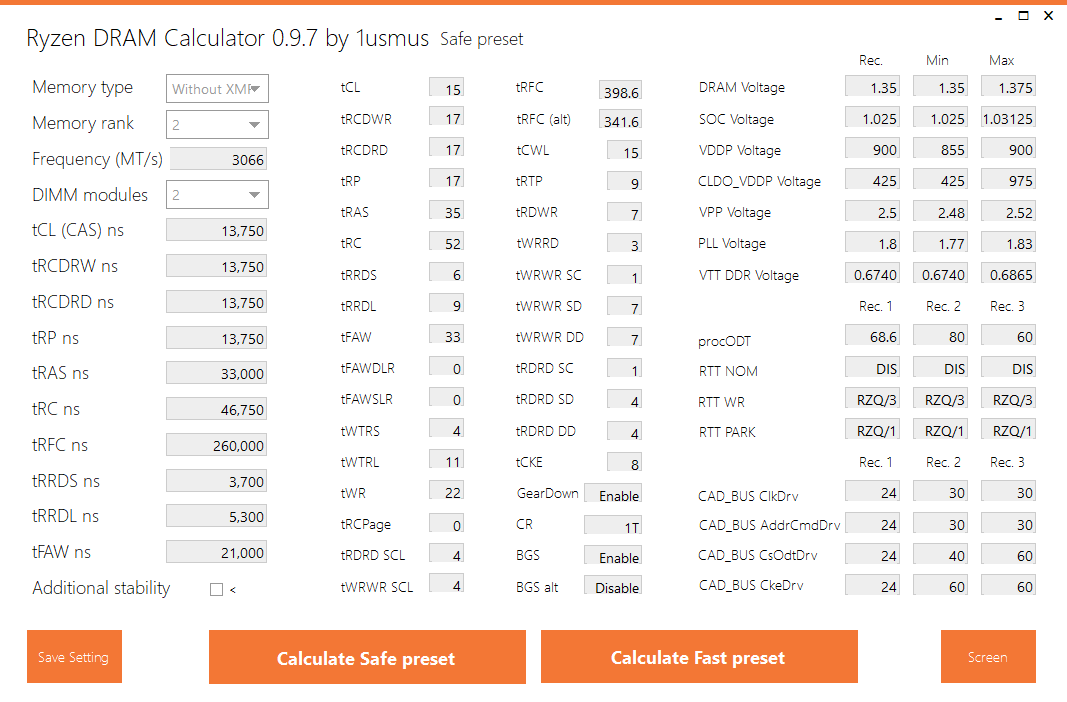Select the tRTP value 9

(x=624, y=182)
